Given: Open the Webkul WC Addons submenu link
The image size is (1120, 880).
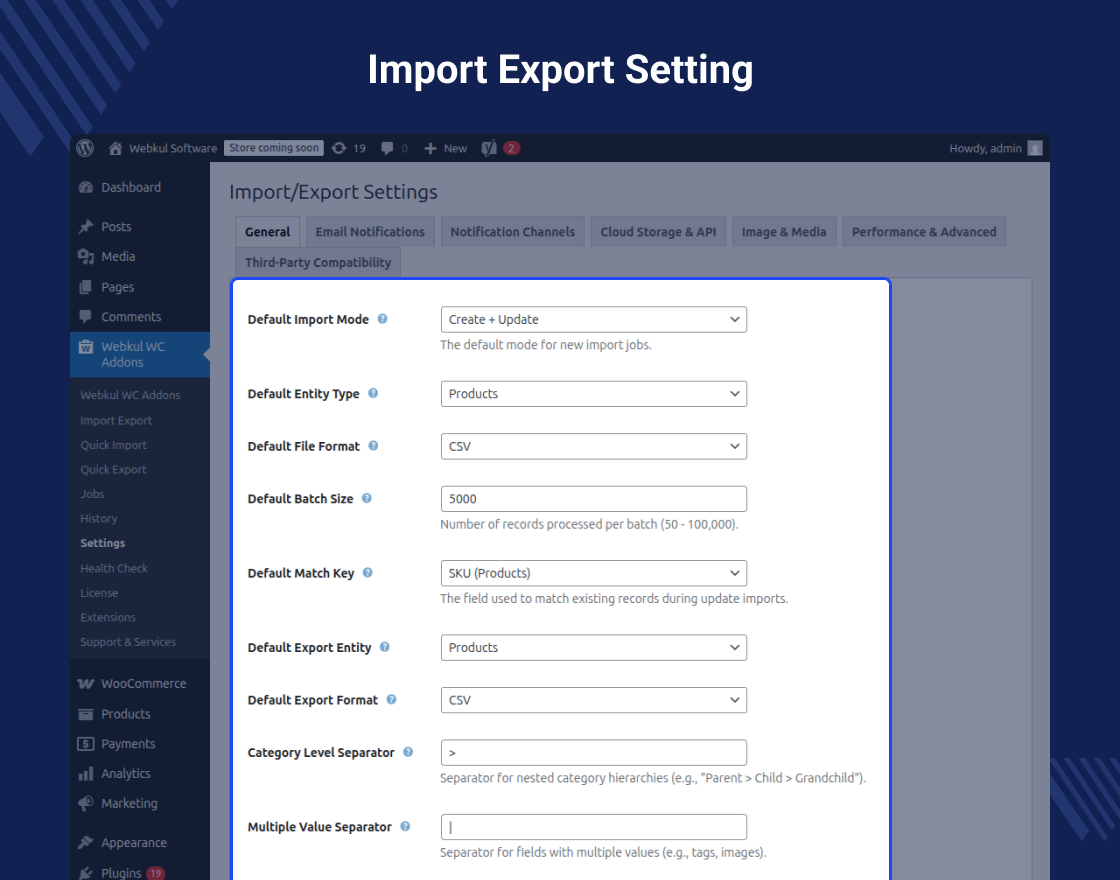Looking at the screenshot, I should pyautogui.click(x=130, y=395).
